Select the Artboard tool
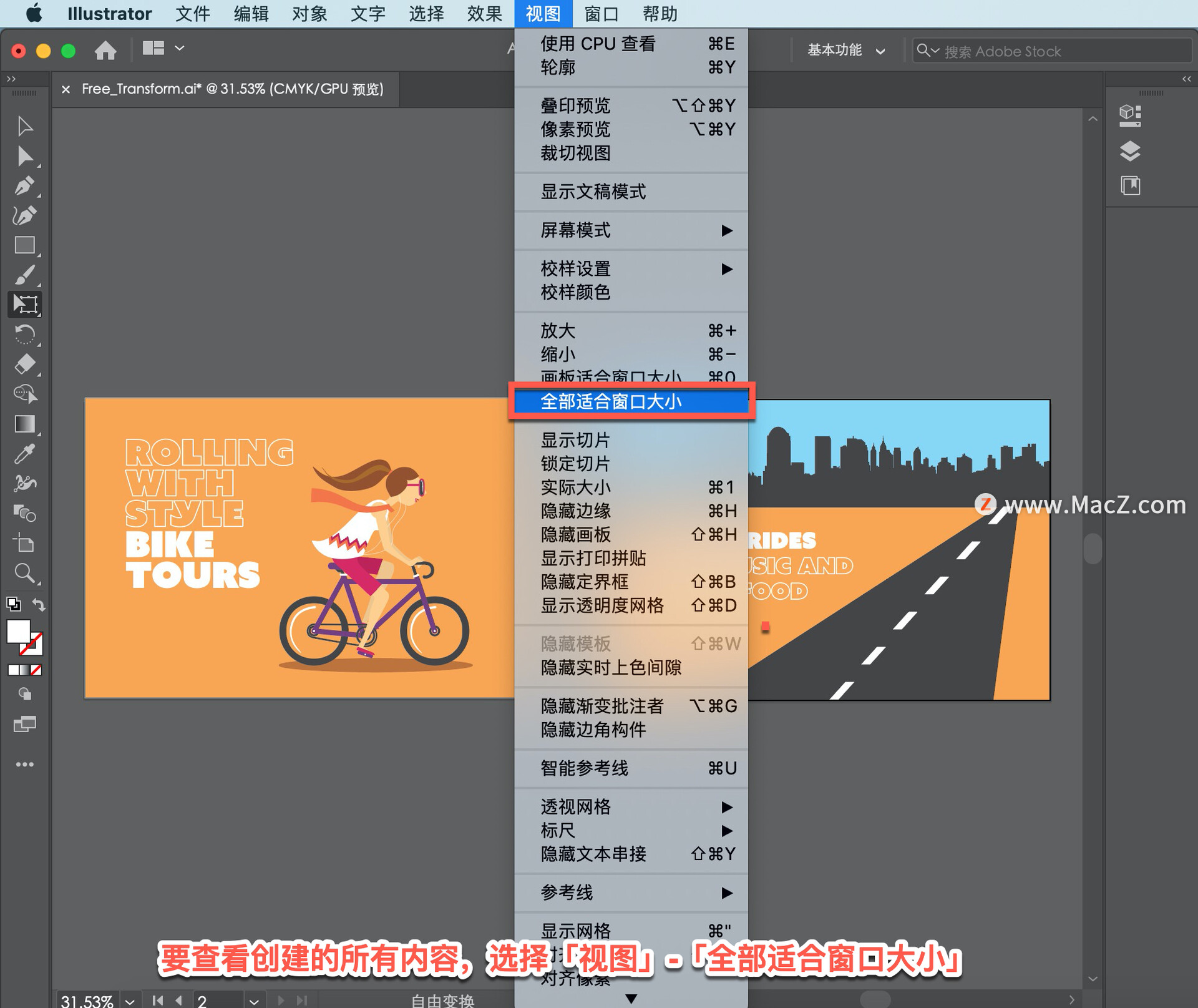The width and height of the screenshot is (1198, 1008). [x=25, y=544]
